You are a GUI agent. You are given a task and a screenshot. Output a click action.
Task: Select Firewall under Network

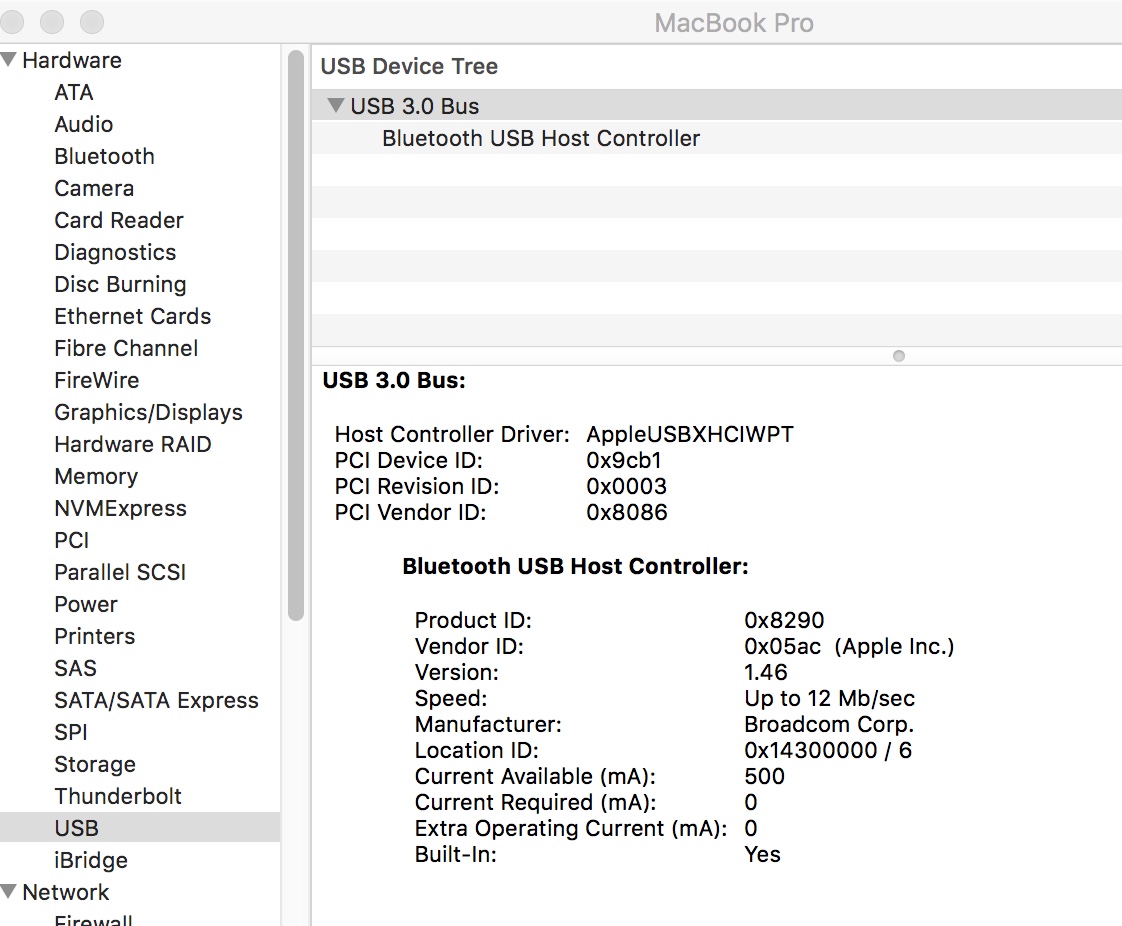click(94, 919)
